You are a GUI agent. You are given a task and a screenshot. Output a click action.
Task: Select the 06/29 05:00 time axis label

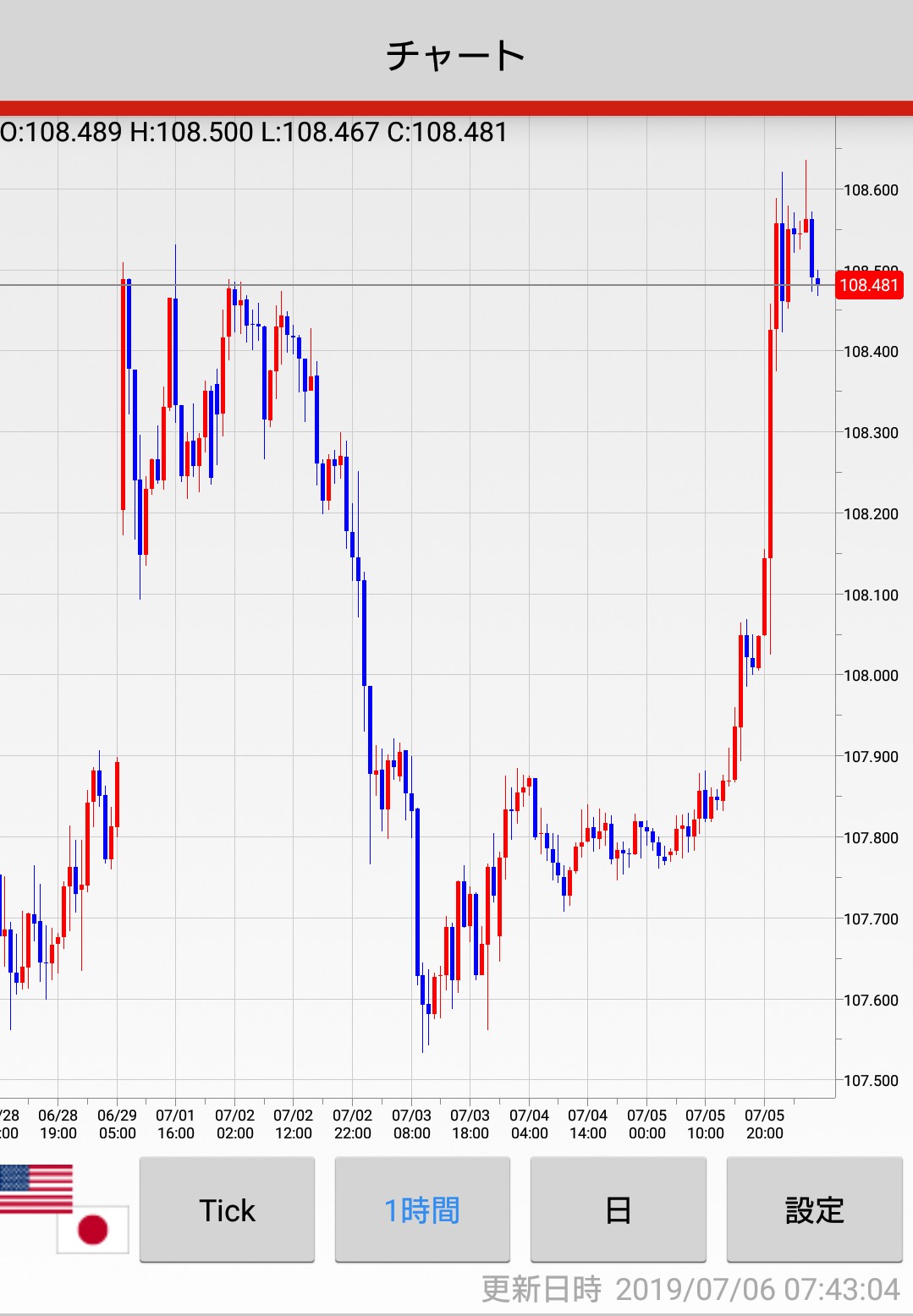[x=117, y=1125]
